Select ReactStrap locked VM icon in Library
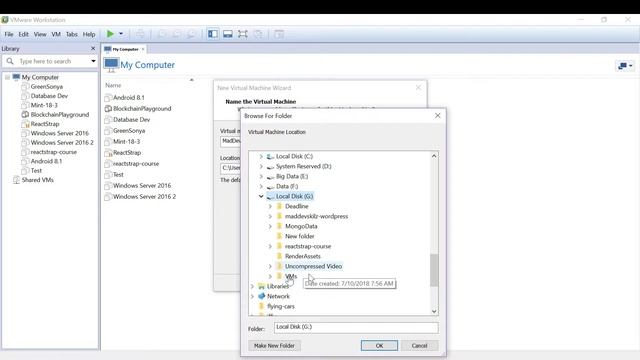The image size is (640, 360). (x=25, y=124)
